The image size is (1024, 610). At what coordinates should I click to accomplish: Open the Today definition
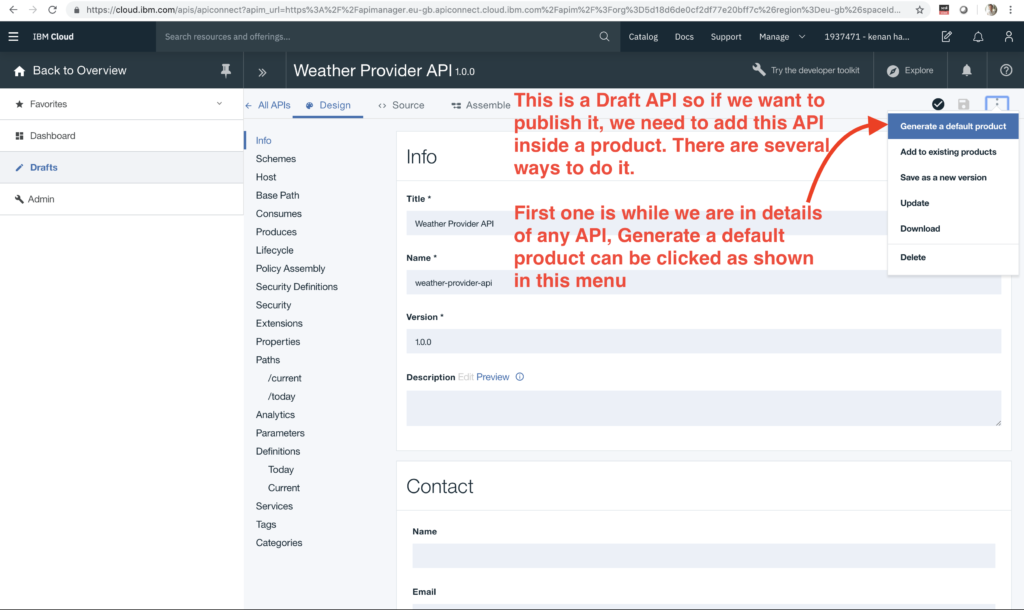coord(281,470)
